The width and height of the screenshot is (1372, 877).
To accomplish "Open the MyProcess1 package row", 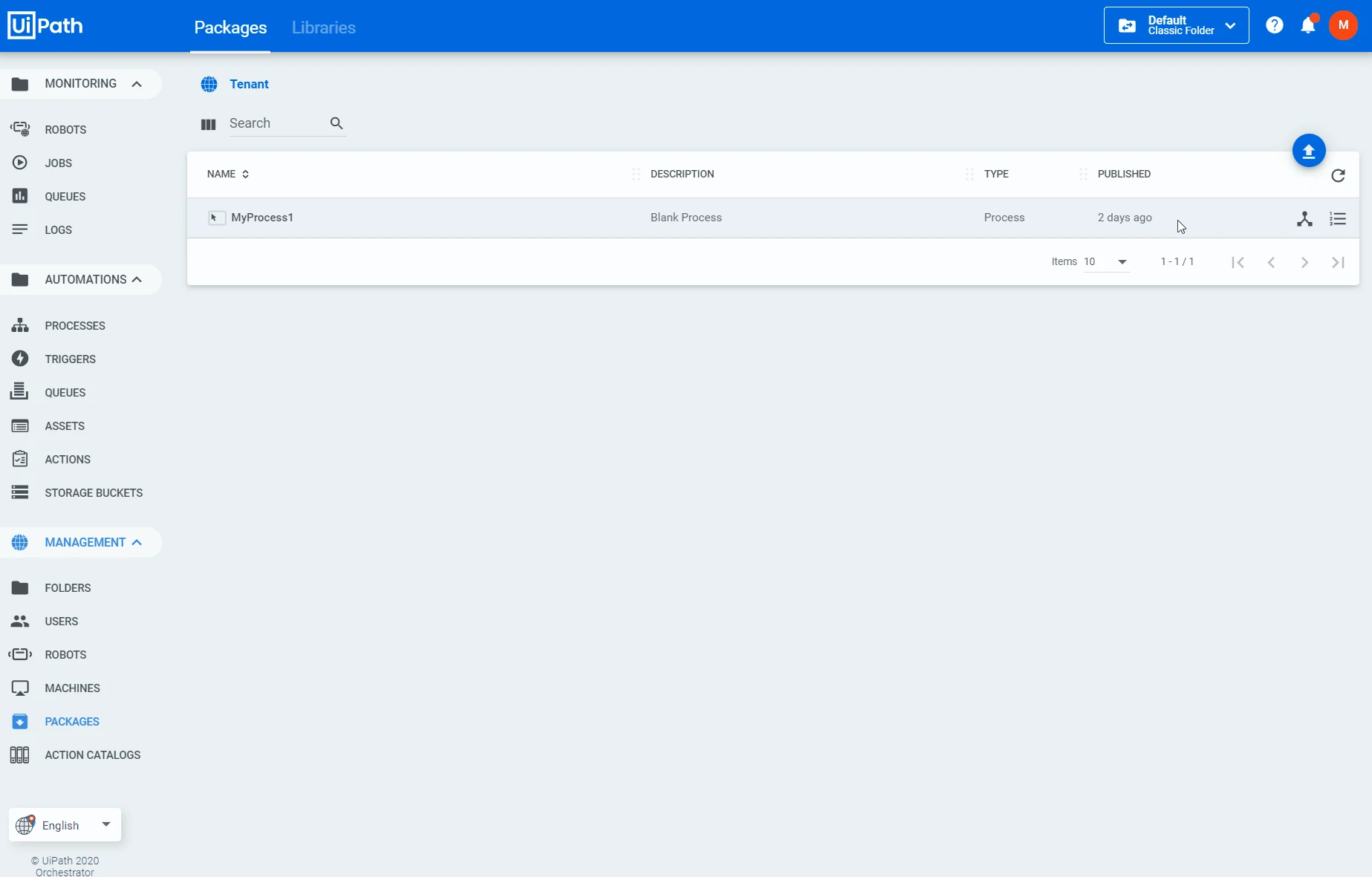I will [x=773, y=218].
